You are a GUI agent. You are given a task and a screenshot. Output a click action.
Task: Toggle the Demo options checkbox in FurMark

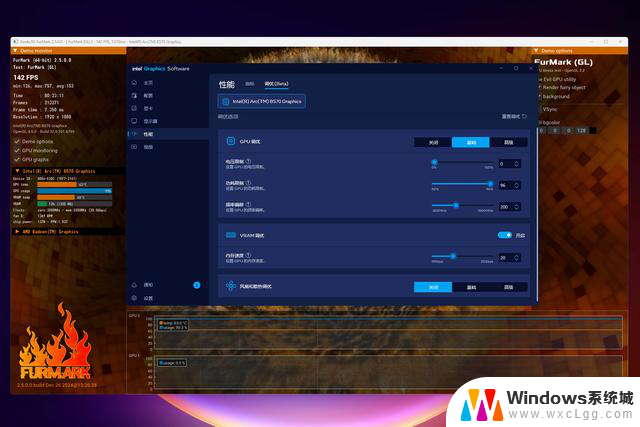tap(17, 141)
